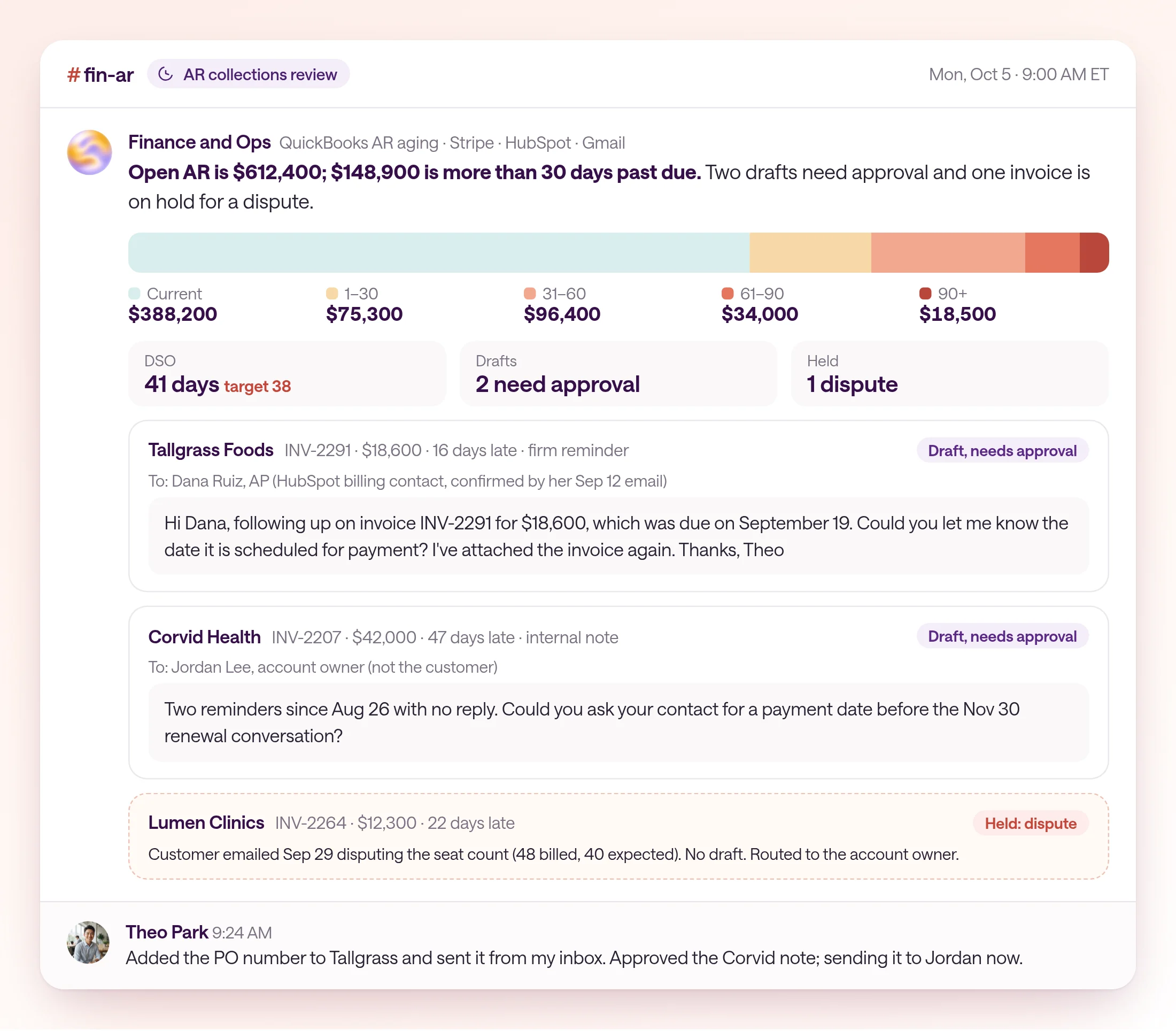The image size is (1176, 1031).
Task: Open the Corvid Health customer name
Action: pos(204,637)
